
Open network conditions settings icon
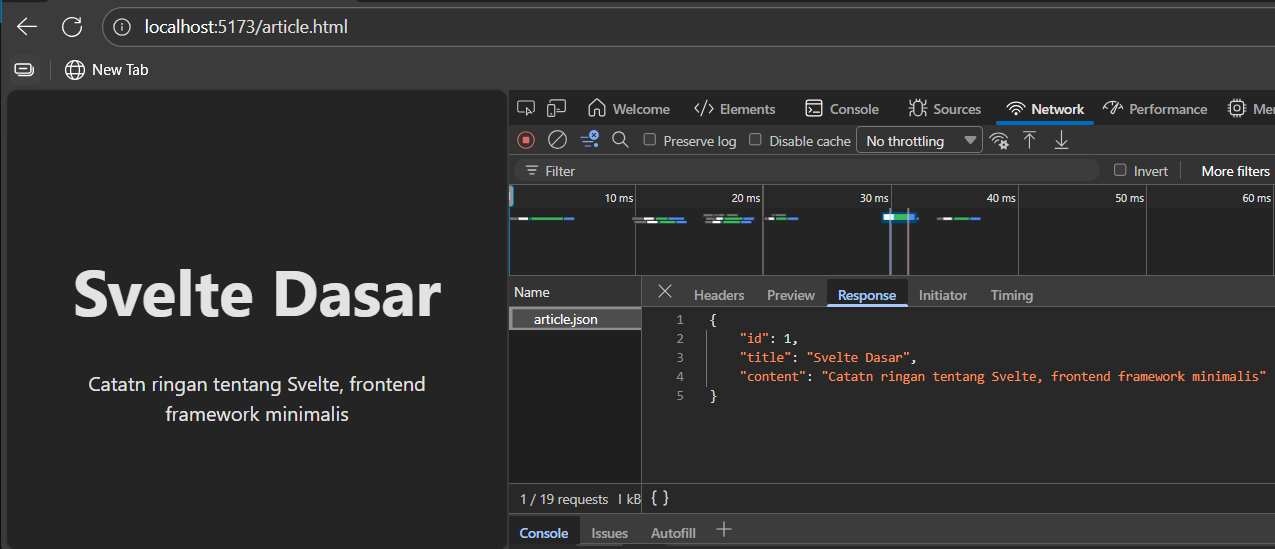[999, 141]
